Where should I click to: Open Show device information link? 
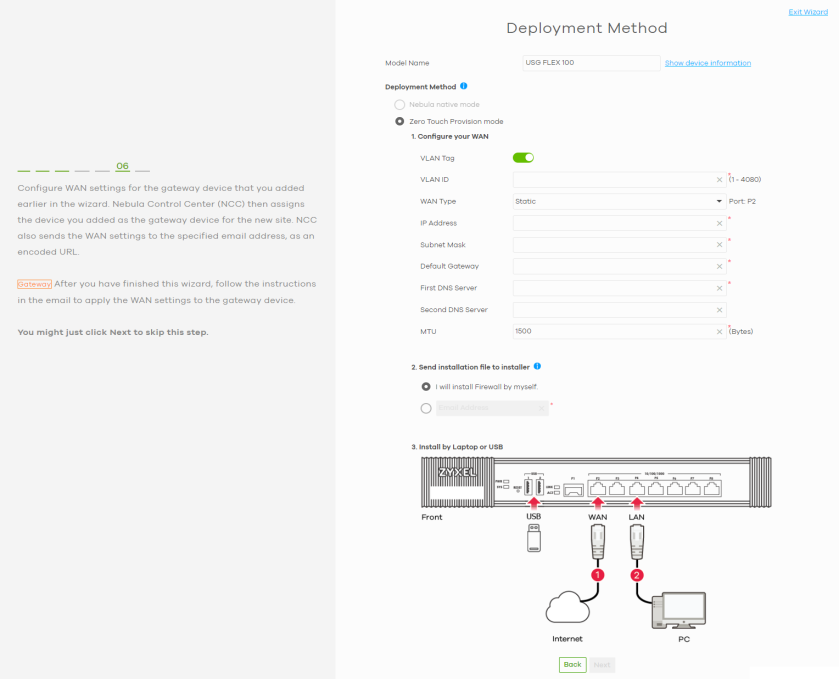(x=708, y=63)
